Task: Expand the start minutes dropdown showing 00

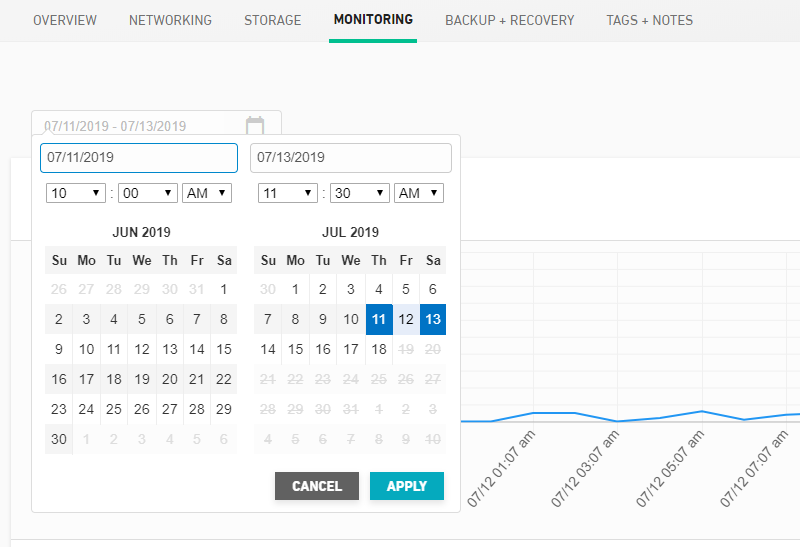Action: (147, 193)
